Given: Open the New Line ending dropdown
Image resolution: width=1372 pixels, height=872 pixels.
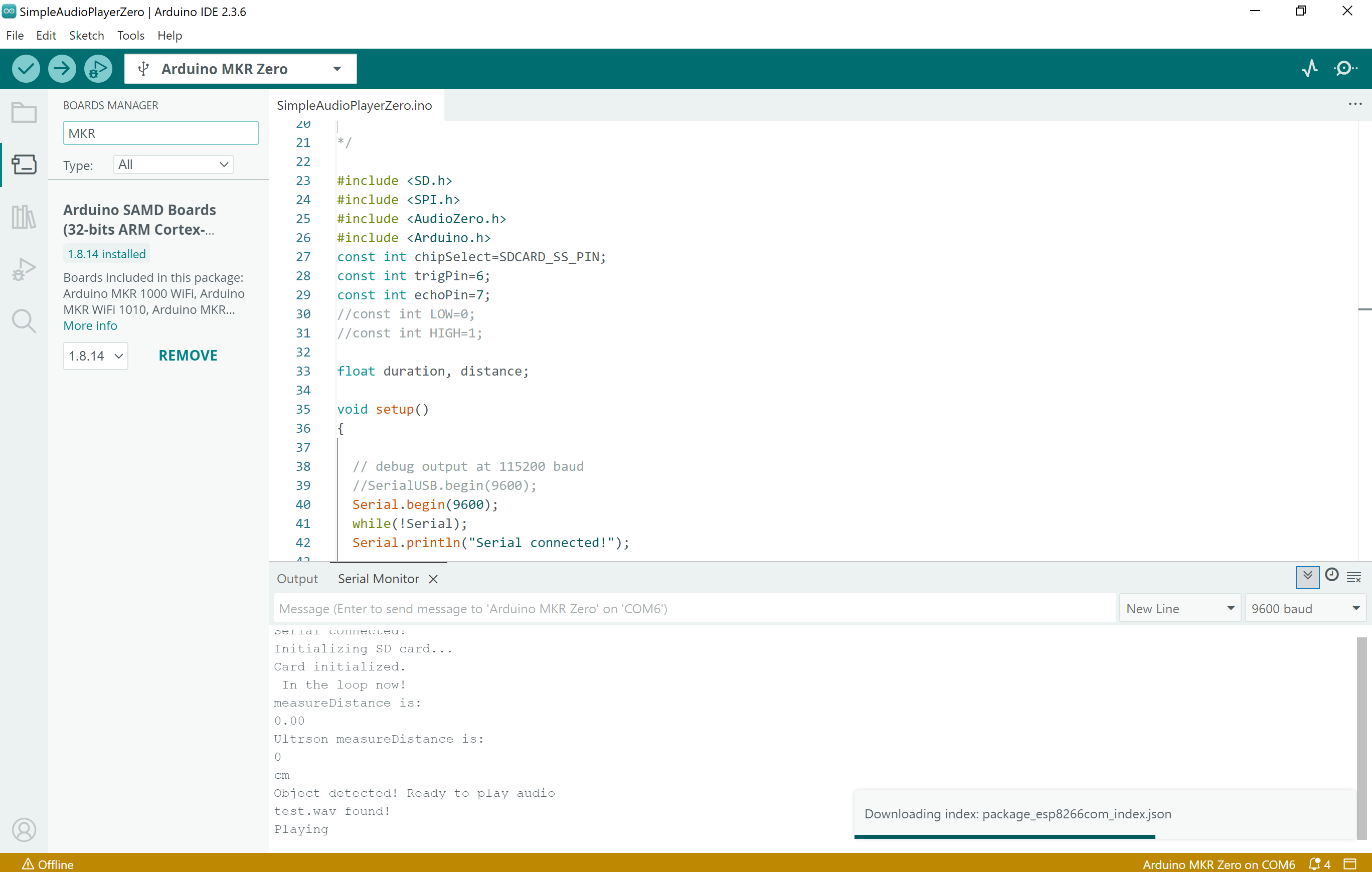Looking at the screenshot, I should 1179,608.
